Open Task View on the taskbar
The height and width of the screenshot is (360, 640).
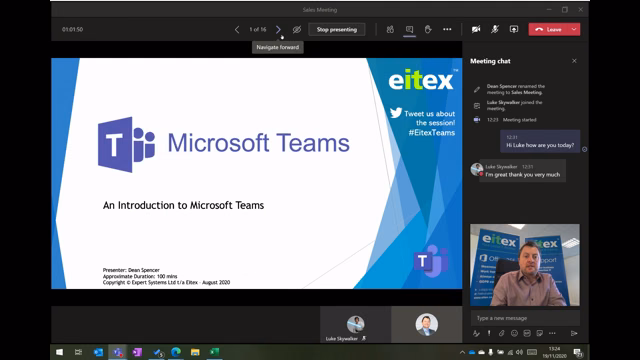pyautogui.click(x=78, y=352)
